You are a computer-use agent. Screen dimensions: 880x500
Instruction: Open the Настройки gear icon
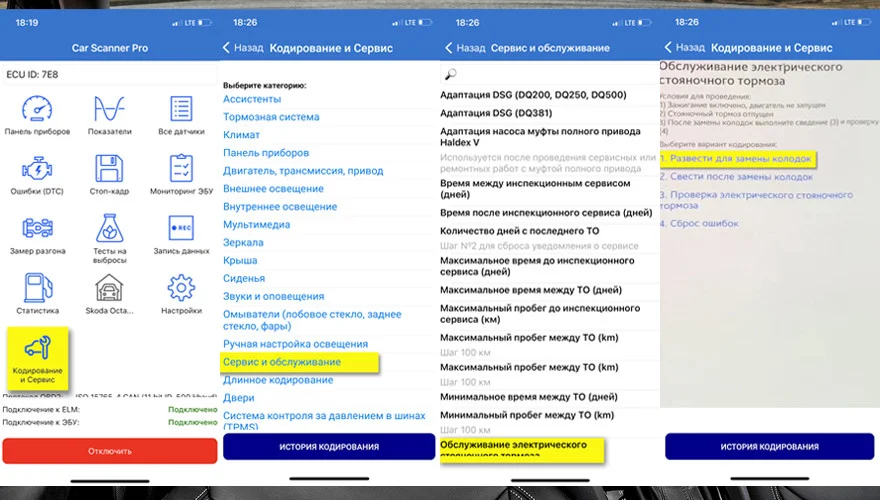[x=180, y=289]
